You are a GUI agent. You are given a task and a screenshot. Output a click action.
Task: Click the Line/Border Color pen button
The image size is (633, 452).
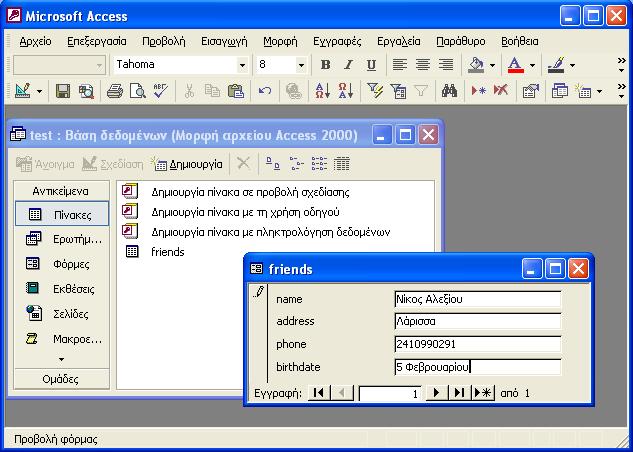point(556,65)
